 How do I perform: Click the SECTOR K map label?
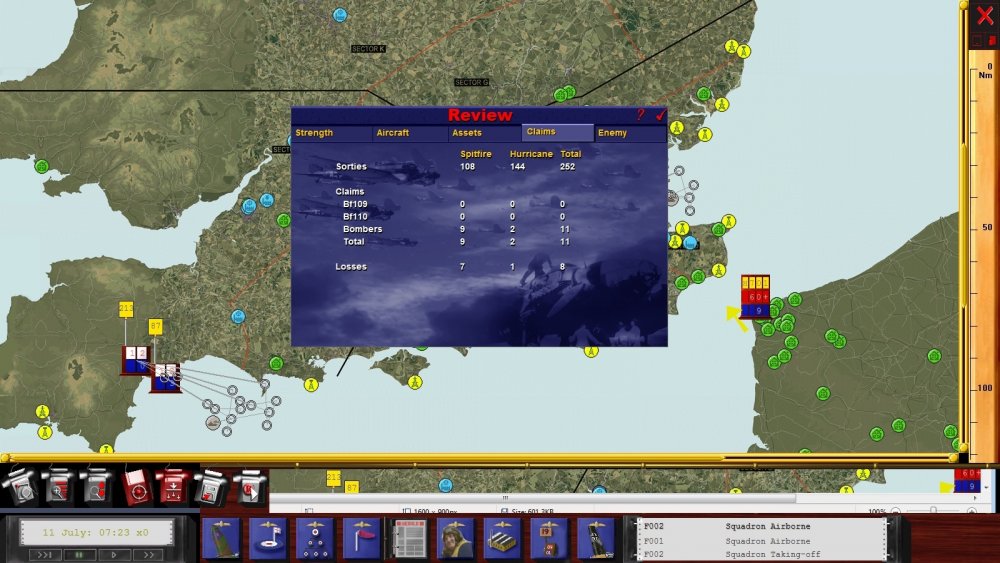pos(369,48)
